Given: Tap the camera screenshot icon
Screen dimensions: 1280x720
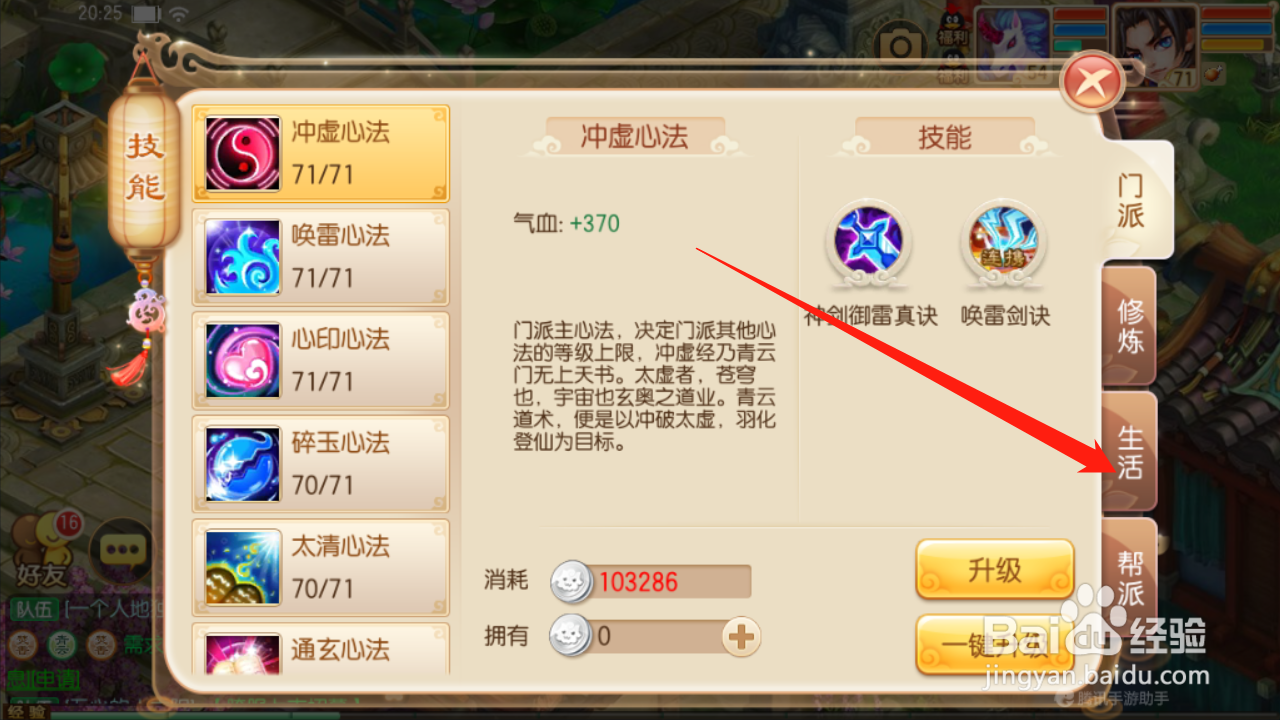Looking at the screenshot, I should click(x=901, y=45).
